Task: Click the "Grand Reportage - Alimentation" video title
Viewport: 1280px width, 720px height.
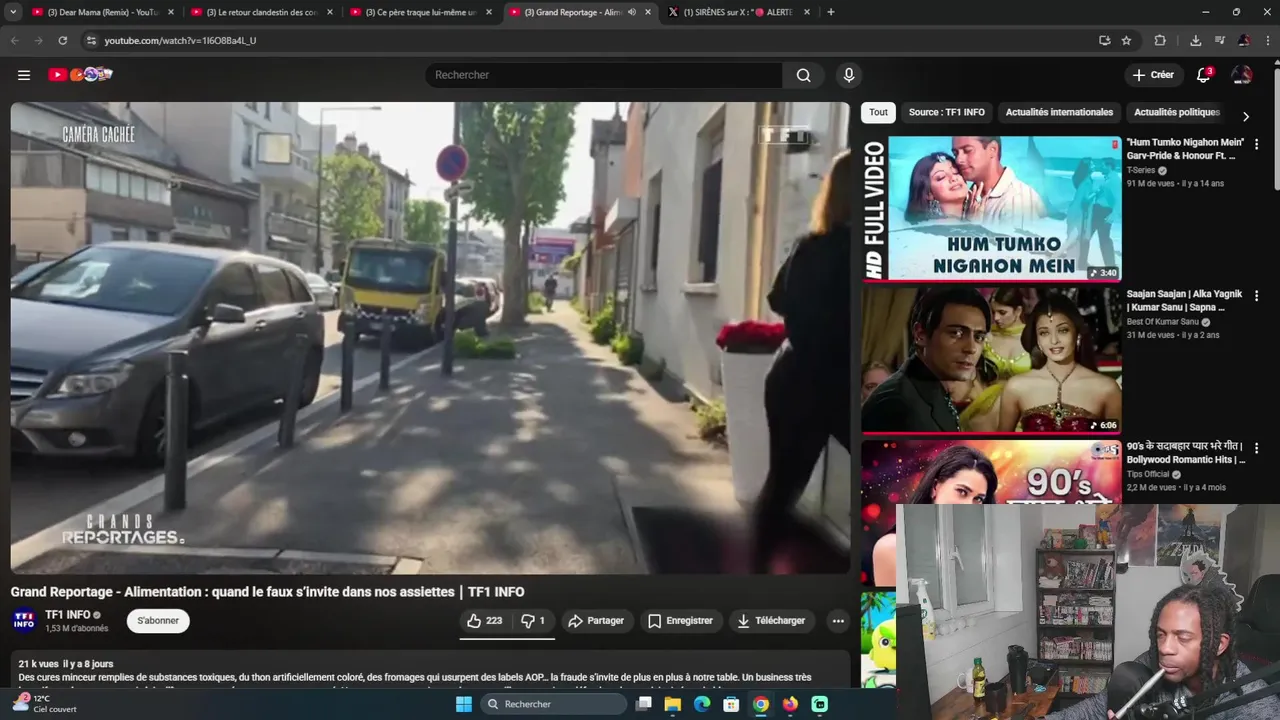Action: pyautogui.click(x=267, y=592)
